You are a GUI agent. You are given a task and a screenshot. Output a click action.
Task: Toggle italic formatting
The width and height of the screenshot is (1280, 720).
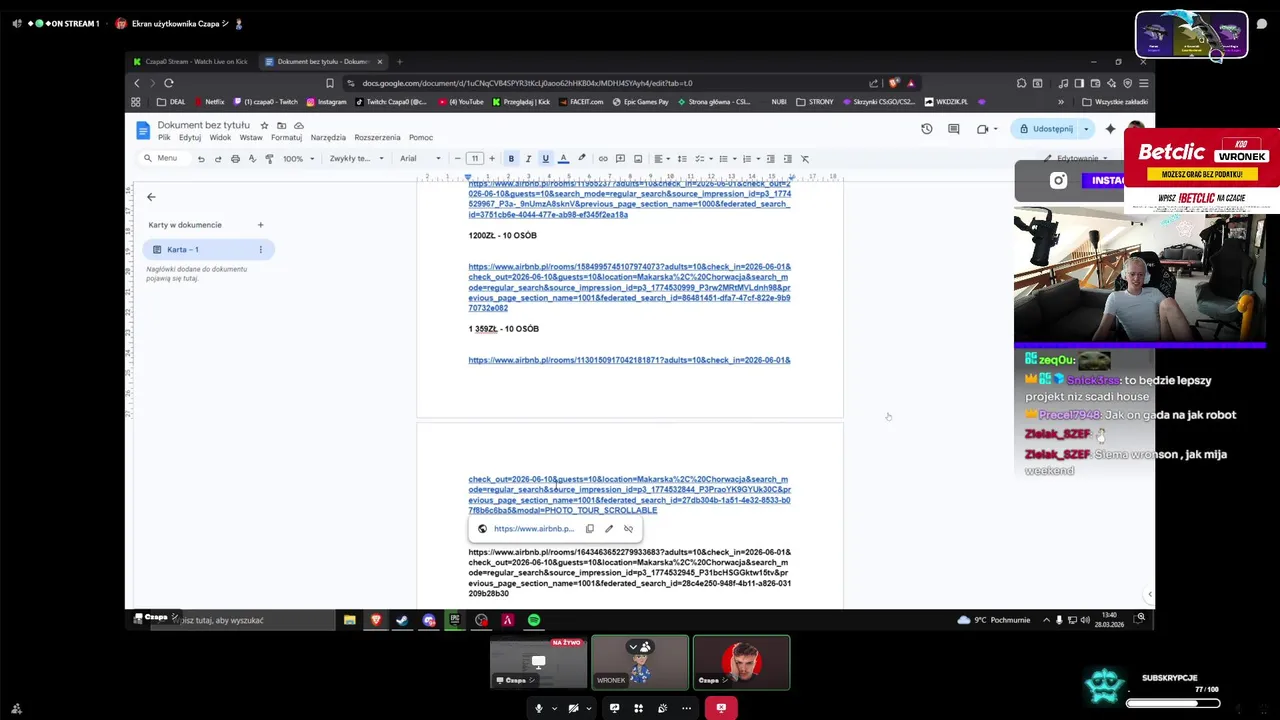tap(528, 159)
